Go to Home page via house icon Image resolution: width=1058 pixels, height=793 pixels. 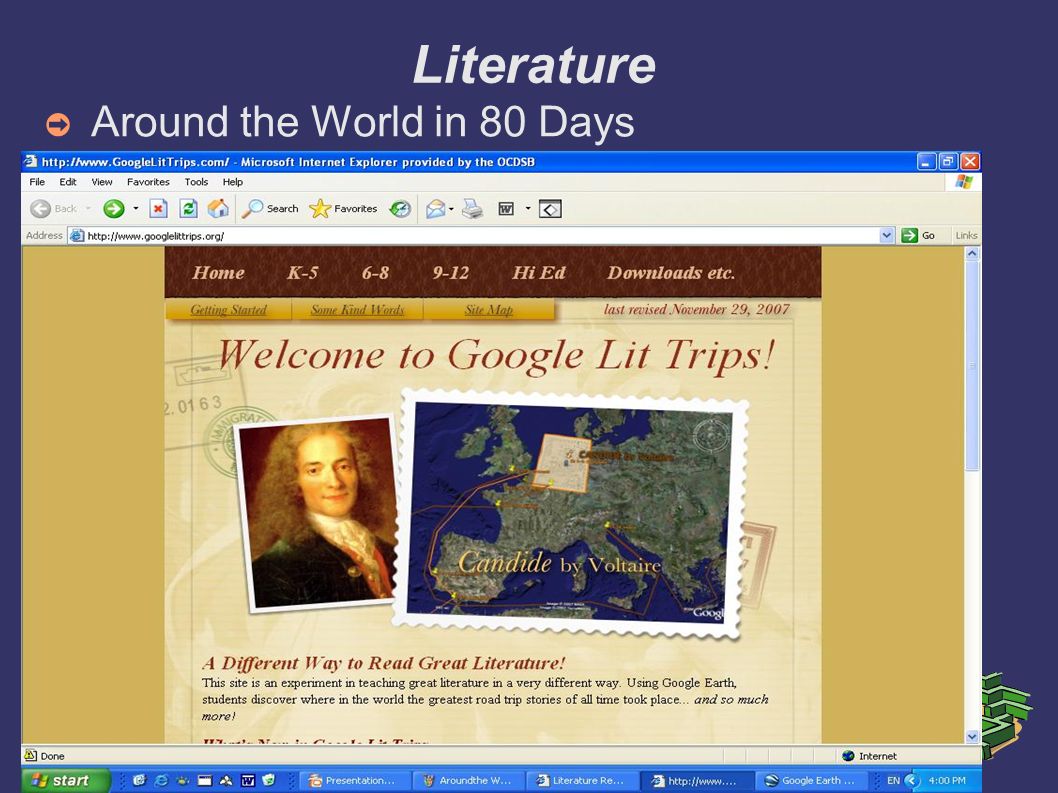(218, 209)
